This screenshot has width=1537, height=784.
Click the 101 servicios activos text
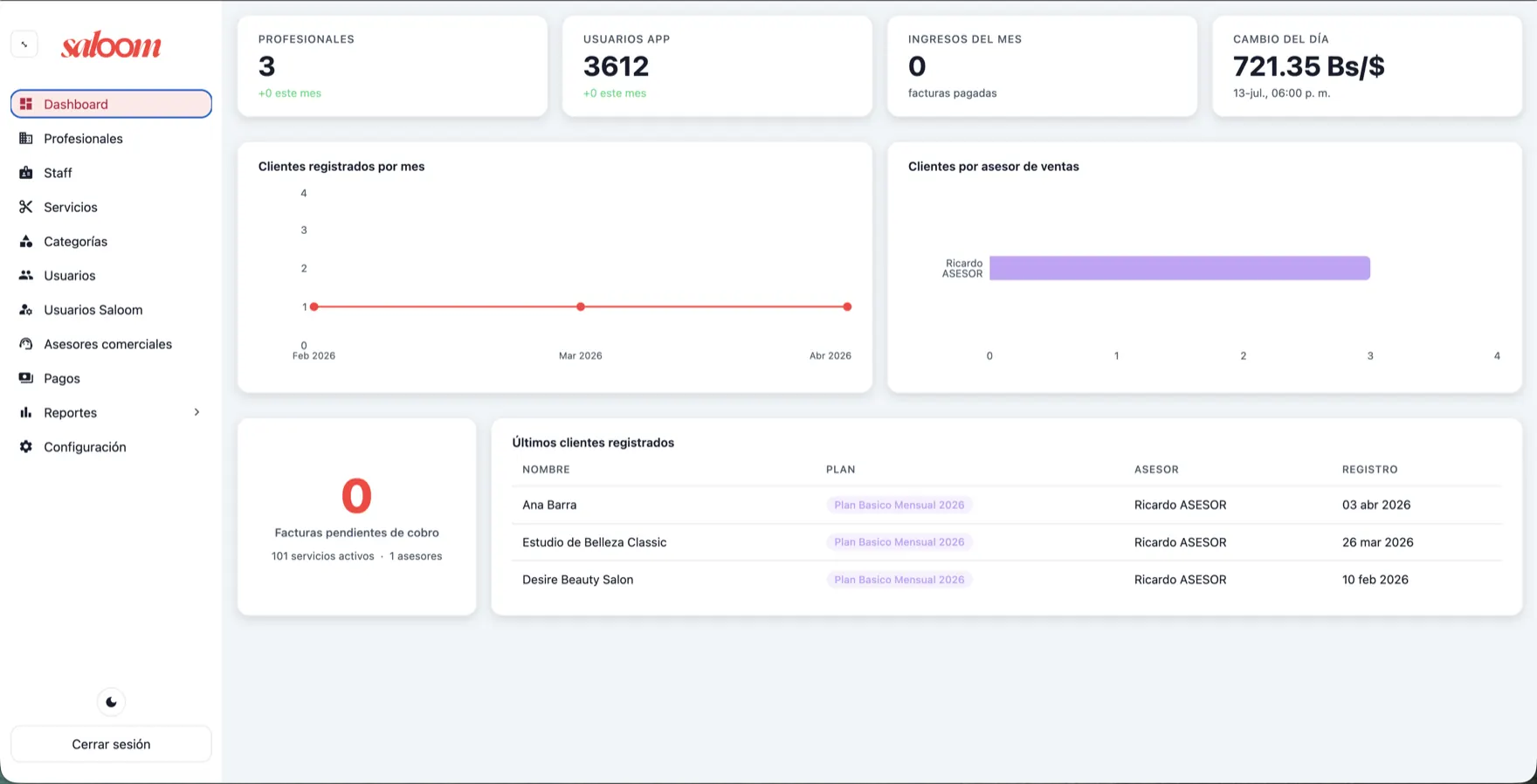tap(322, 556)
